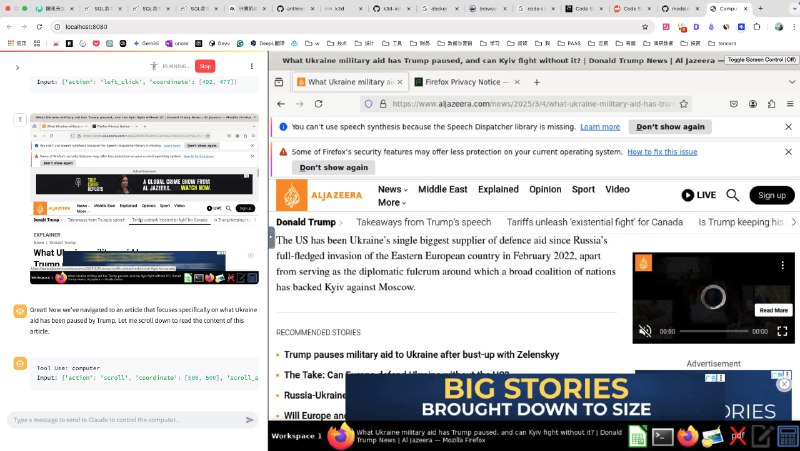Open Chrome extensions puzzle icon

(757, 27)
